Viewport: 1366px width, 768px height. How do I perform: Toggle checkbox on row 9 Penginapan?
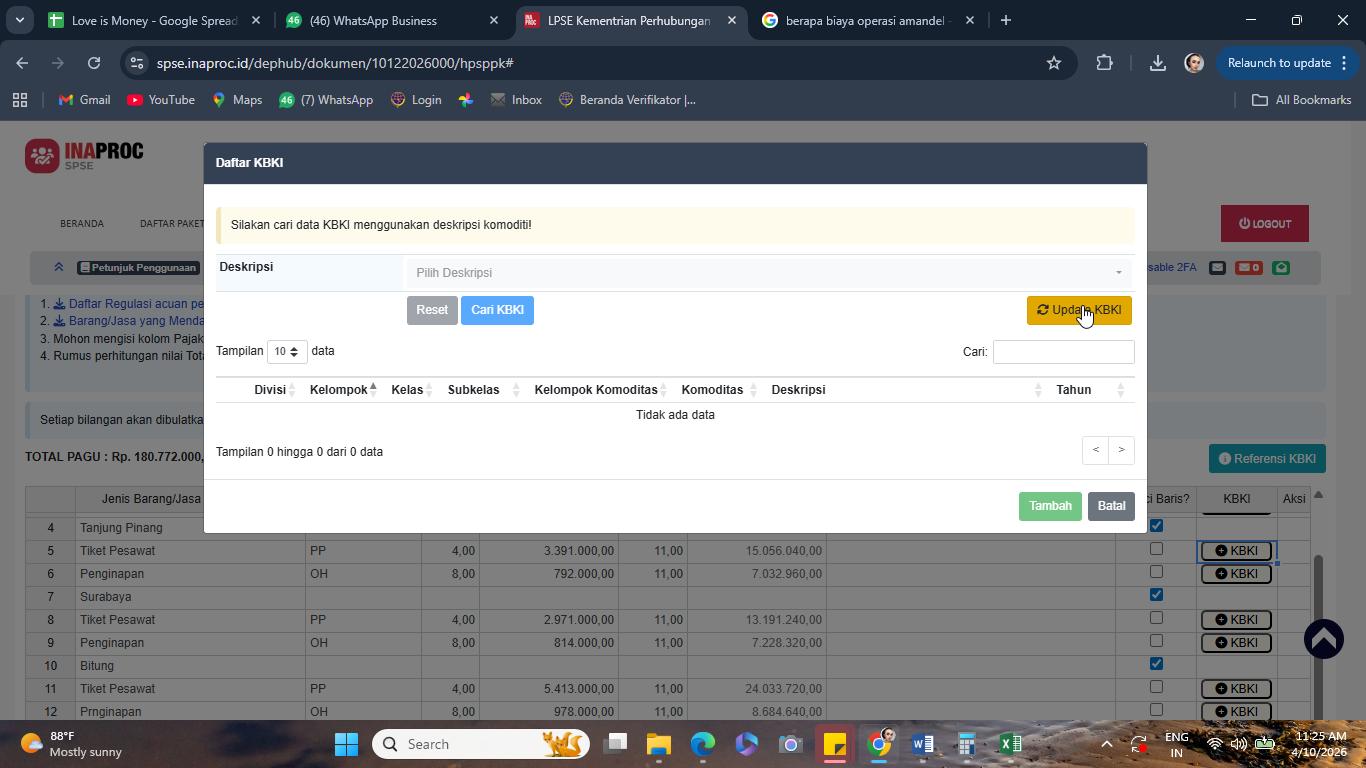[x=1156, y=641]
